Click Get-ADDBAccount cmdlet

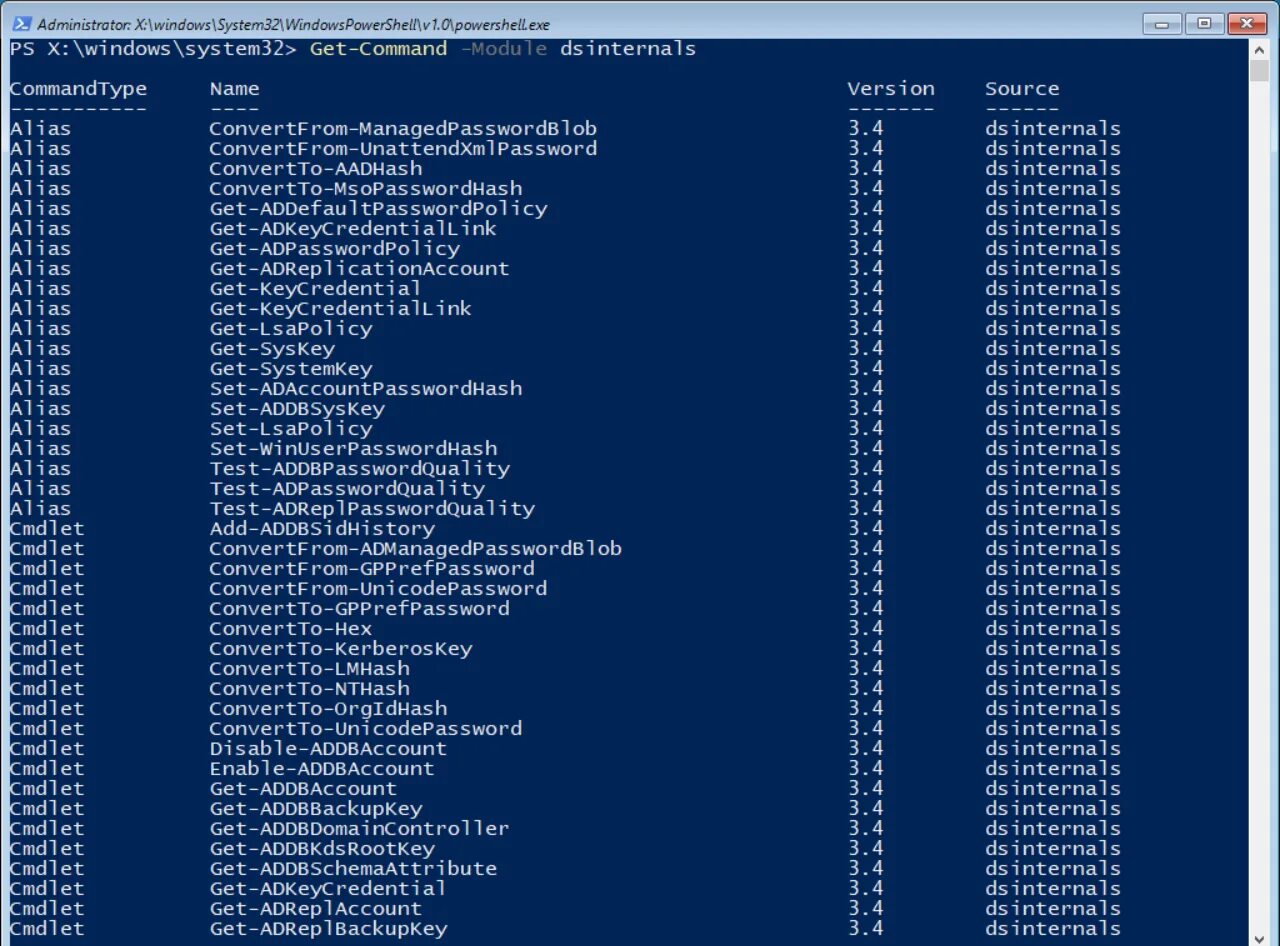click(303, 789)
